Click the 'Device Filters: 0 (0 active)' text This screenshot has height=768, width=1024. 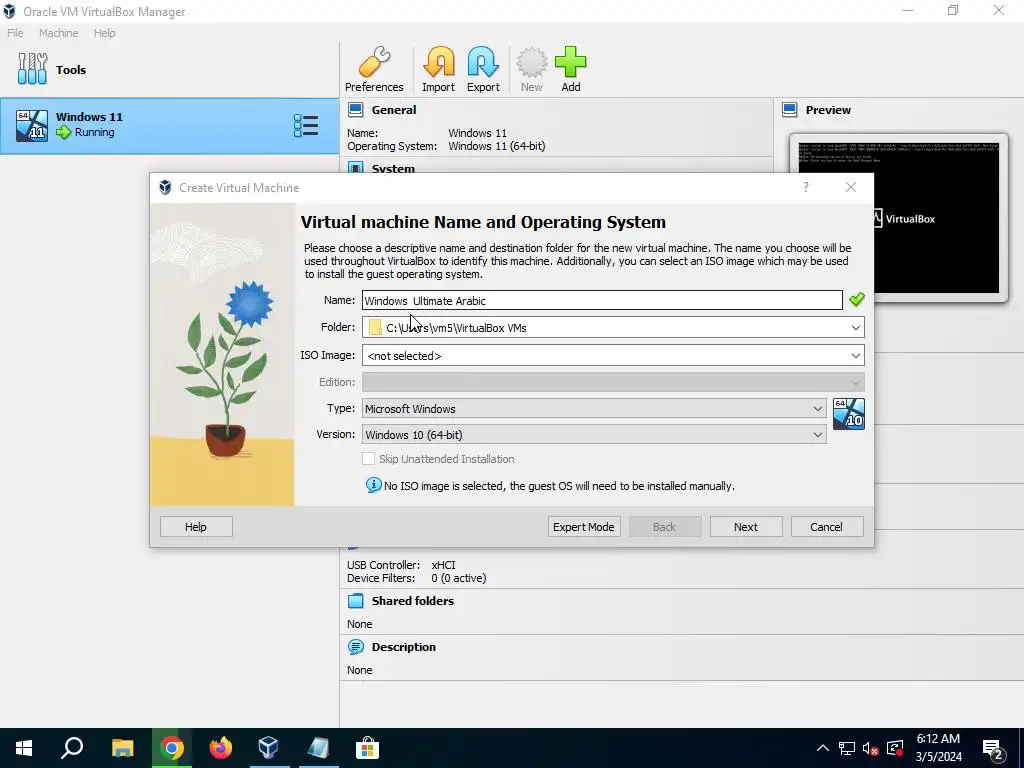point(417,578)
